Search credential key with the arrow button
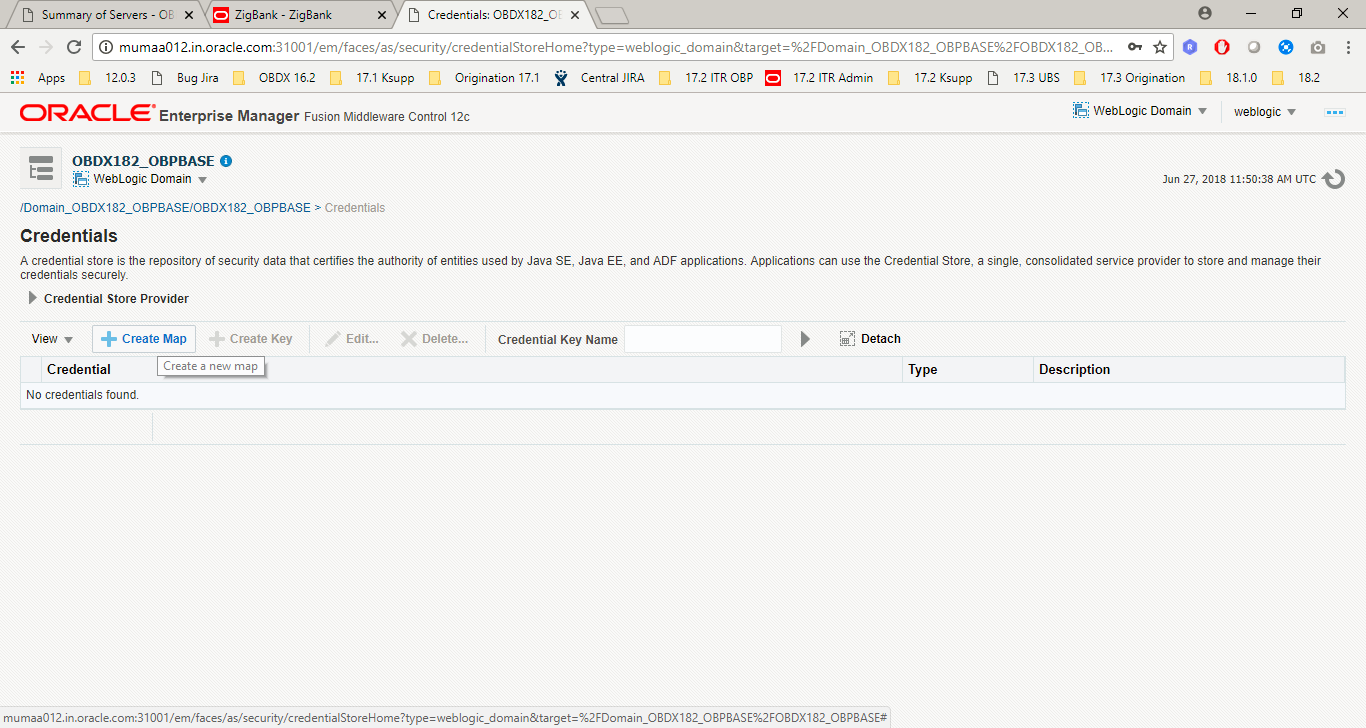The height and width of the screenshot is (728, 1366). [805, 339]
